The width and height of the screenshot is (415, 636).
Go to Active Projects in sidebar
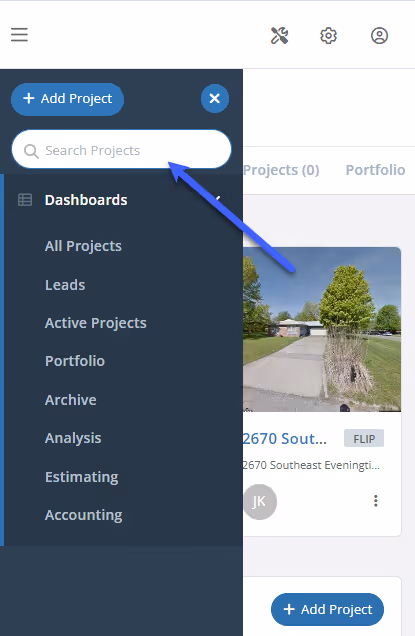tap(96, 323)
